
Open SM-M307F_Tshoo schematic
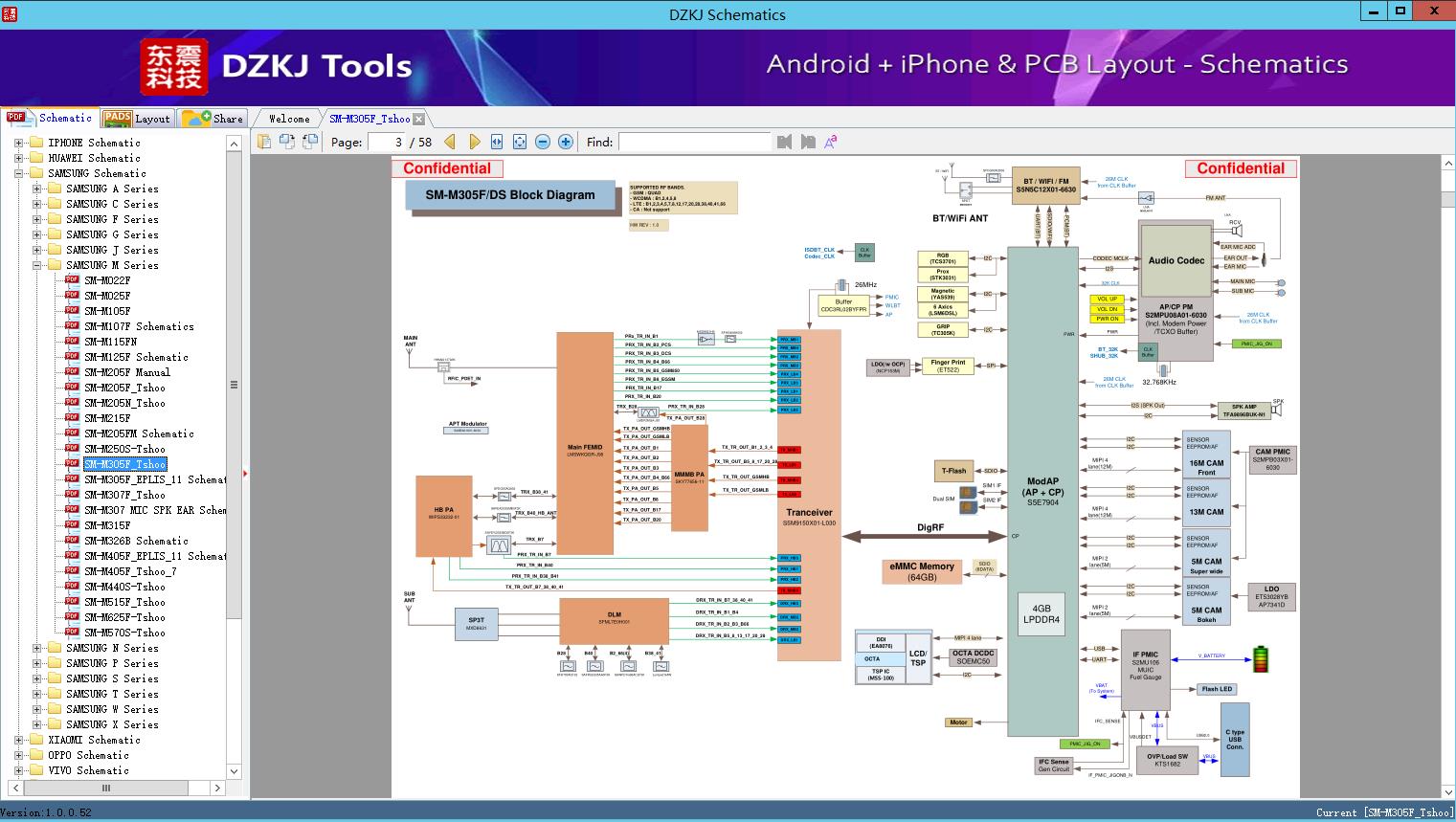click(x=124, y=495)
